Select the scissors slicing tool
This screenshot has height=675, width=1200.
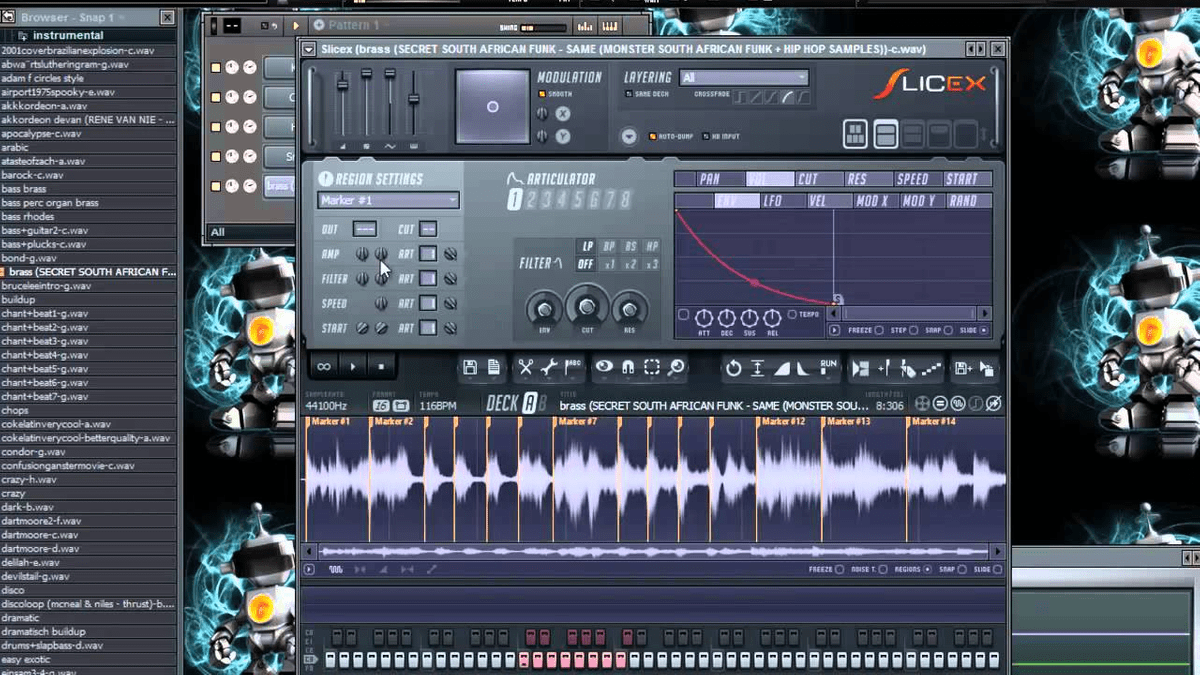point(525,368)
